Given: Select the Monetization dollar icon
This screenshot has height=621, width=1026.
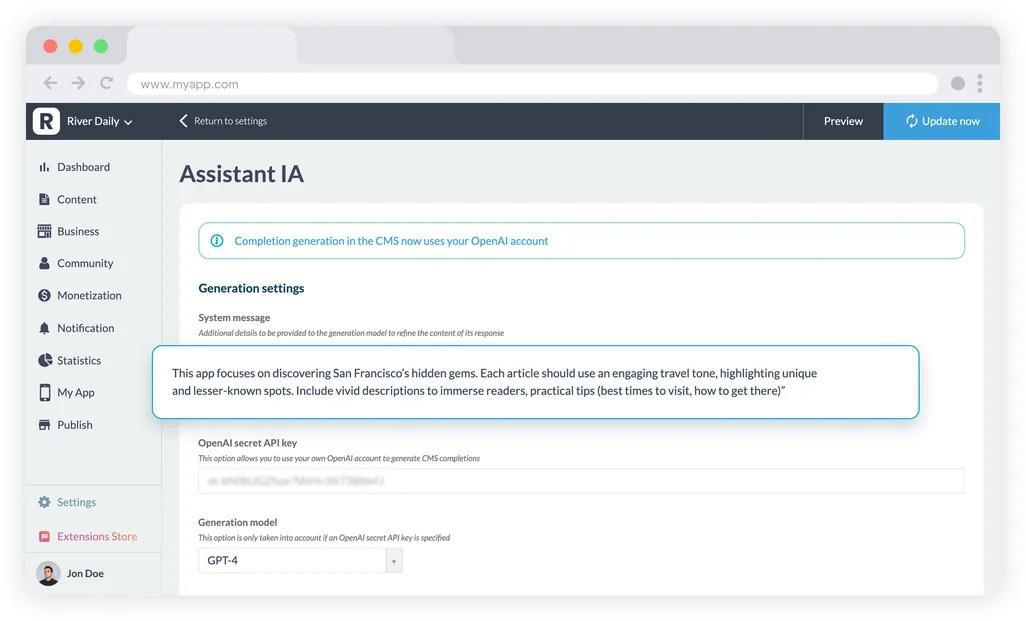Looking at the screenshot, I should click(x=44, y=294).
